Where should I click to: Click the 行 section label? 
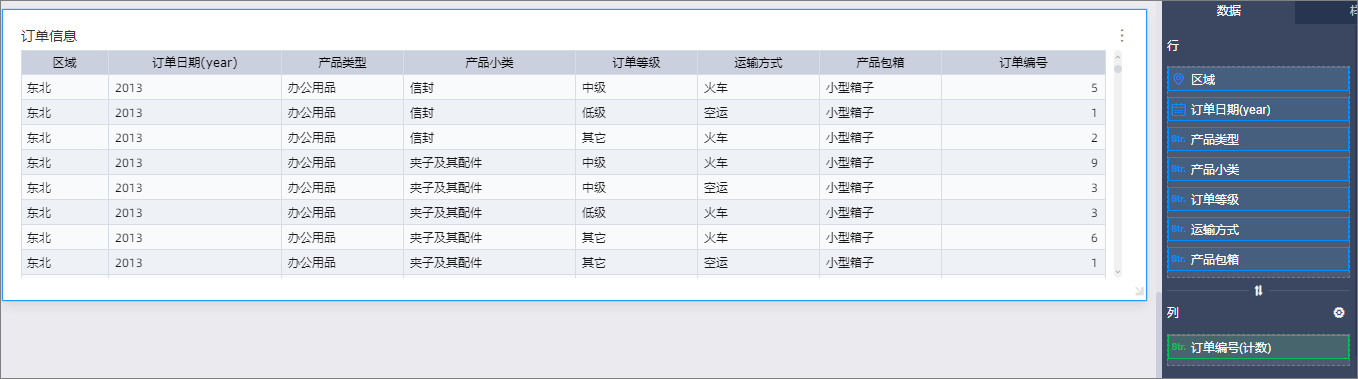[x=1172, y=46]
